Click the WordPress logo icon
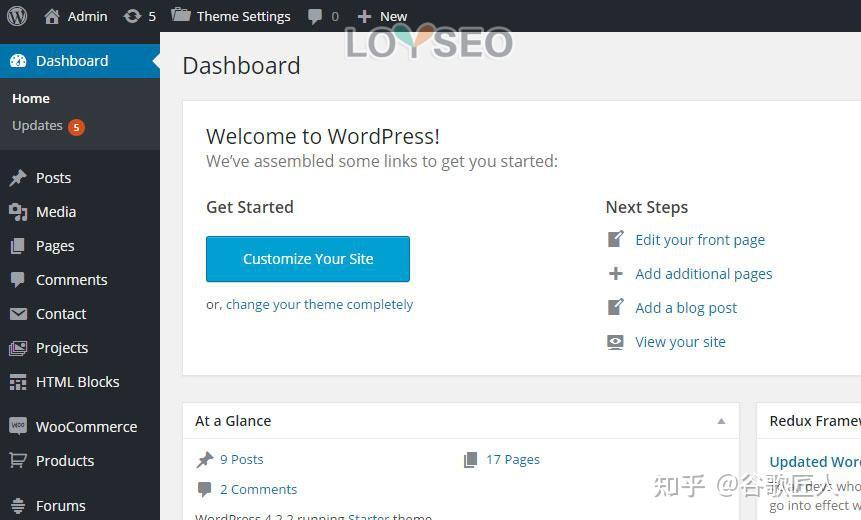Viewport: 861px width, 520px height. [17, 16]
